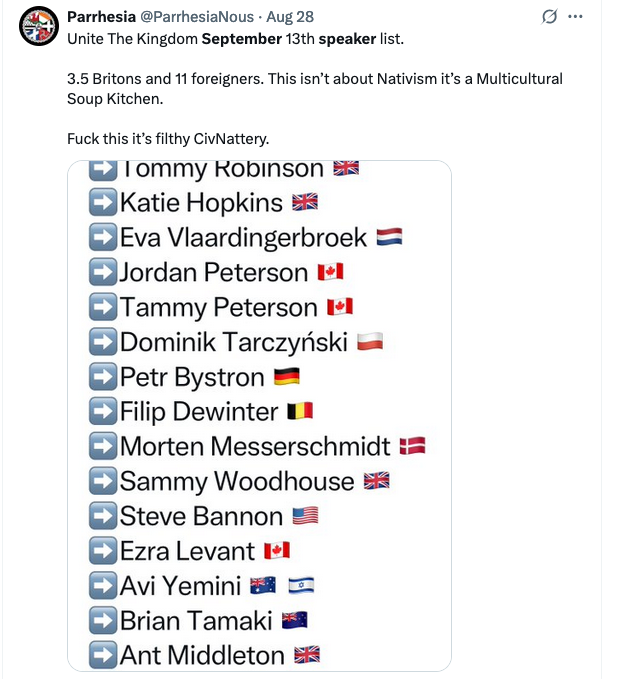This screenshot has height=679, width=621.
Task: Click the US flag beside Steve Bannon
Action: [x=305, y=516]
